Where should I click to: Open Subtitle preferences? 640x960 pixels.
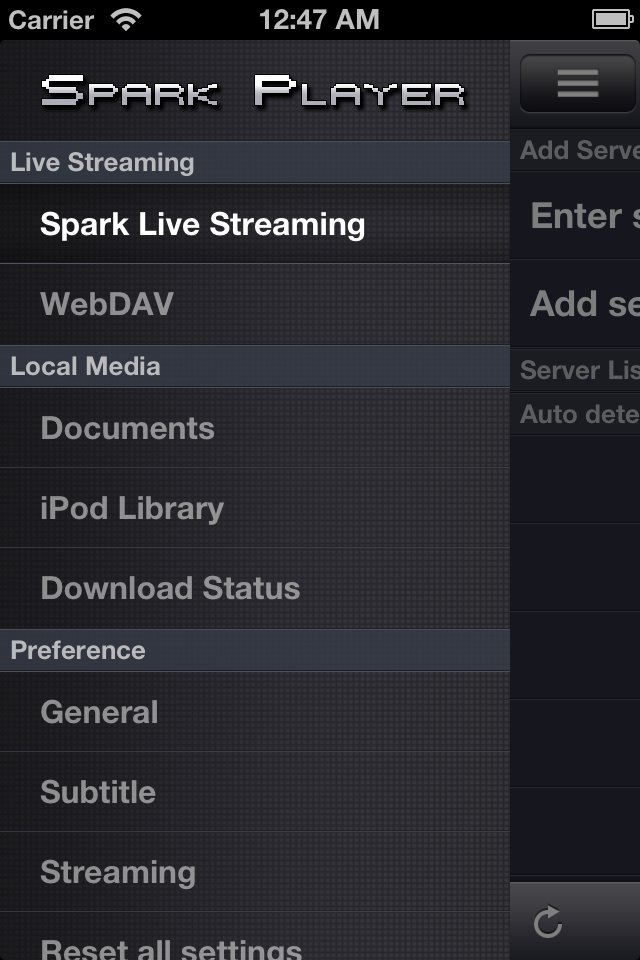pyautogui.click(x=255, y=792)
